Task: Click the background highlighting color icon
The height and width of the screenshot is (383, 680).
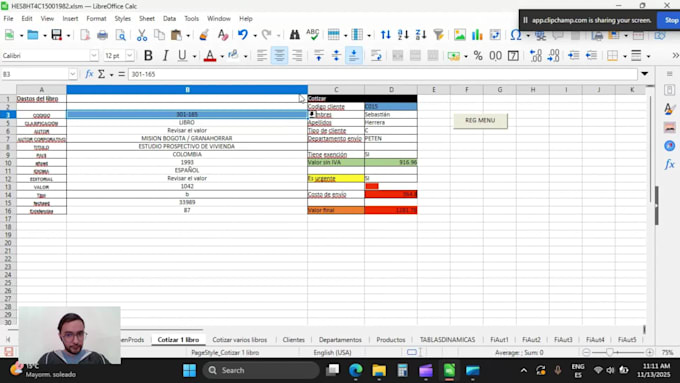Action: 233,55
